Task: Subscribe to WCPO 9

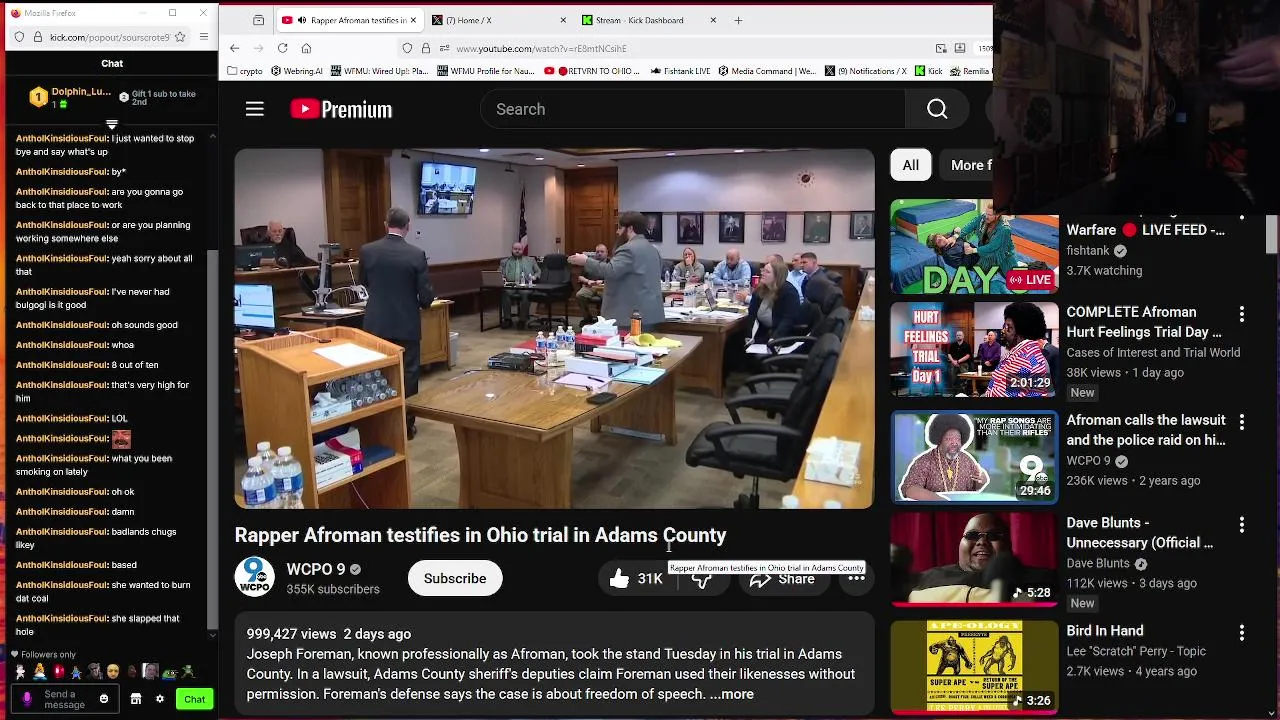Action: click(455, 578)
